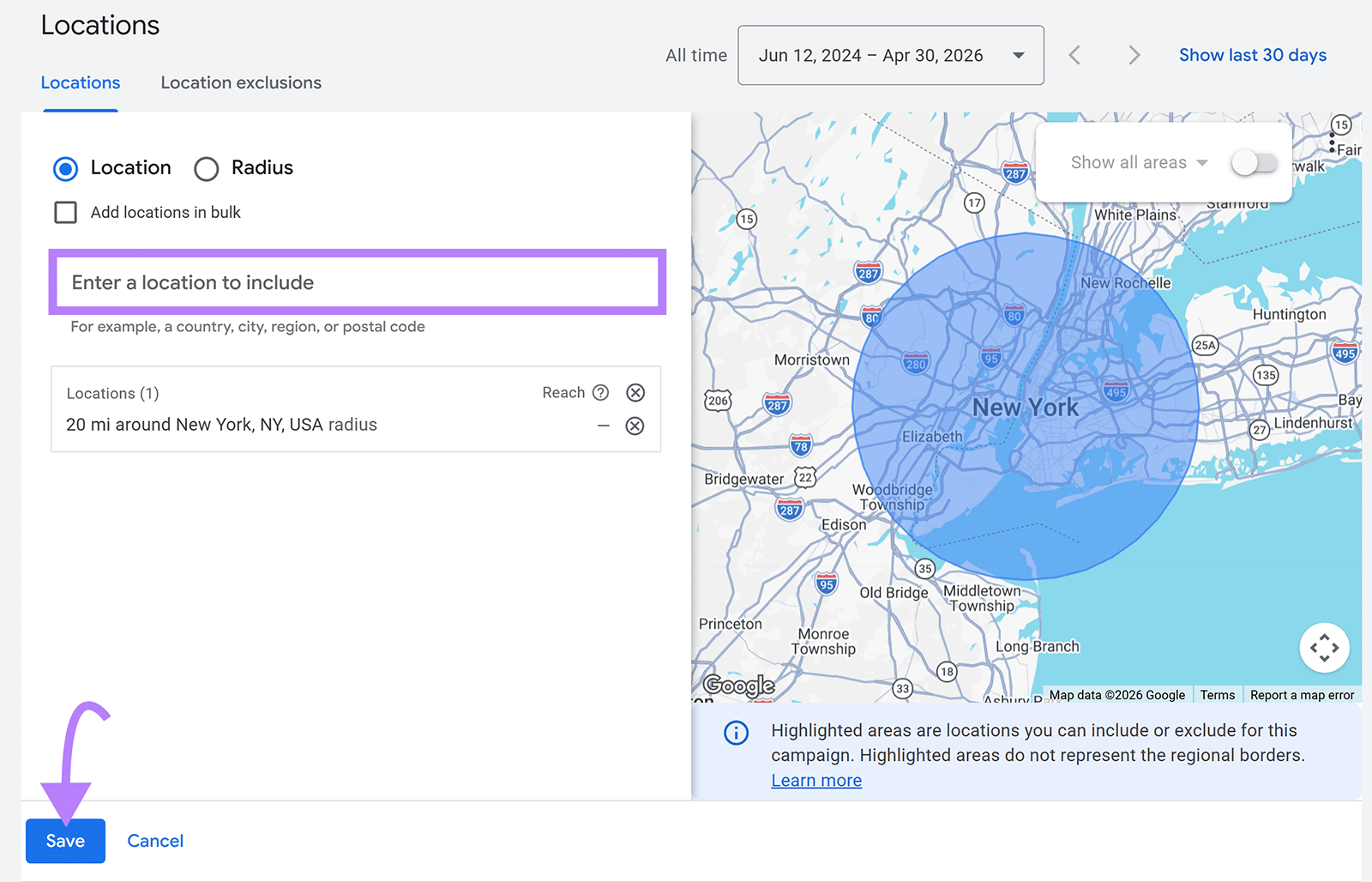The width and height of the screenshot is (1372, 882).
Task: Open Terms link on the map
Action: click(1218, 695)
